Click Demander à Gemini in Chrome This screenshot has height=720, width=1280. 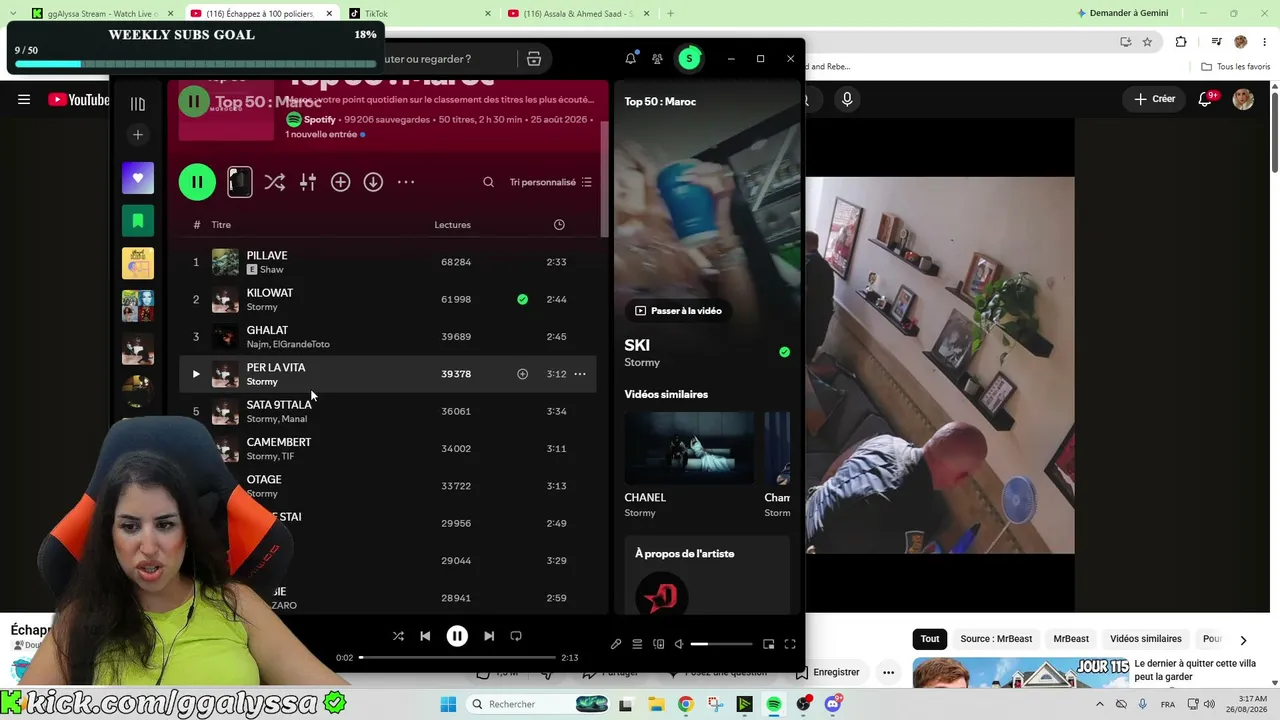pos(1123,13)
